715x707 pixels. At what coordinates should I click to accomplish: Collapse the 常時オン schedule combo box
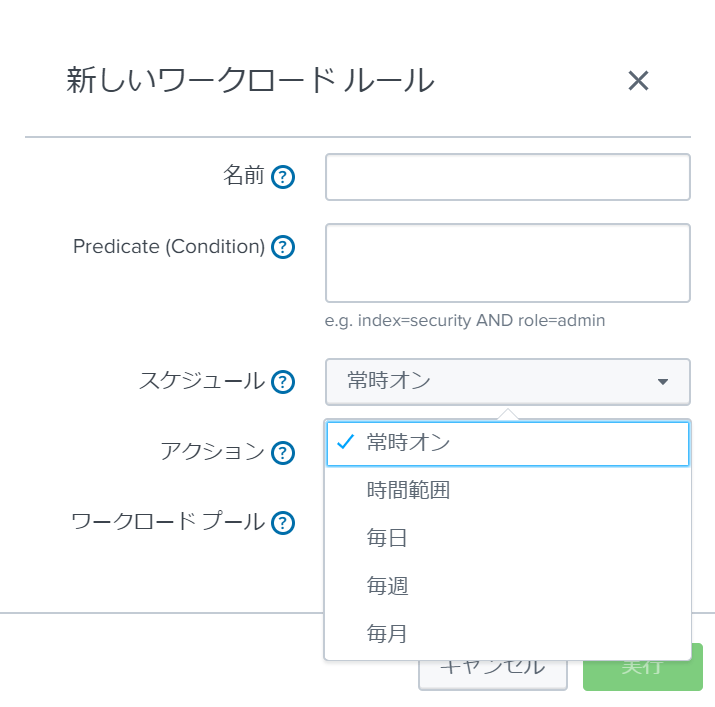point(508,382)
